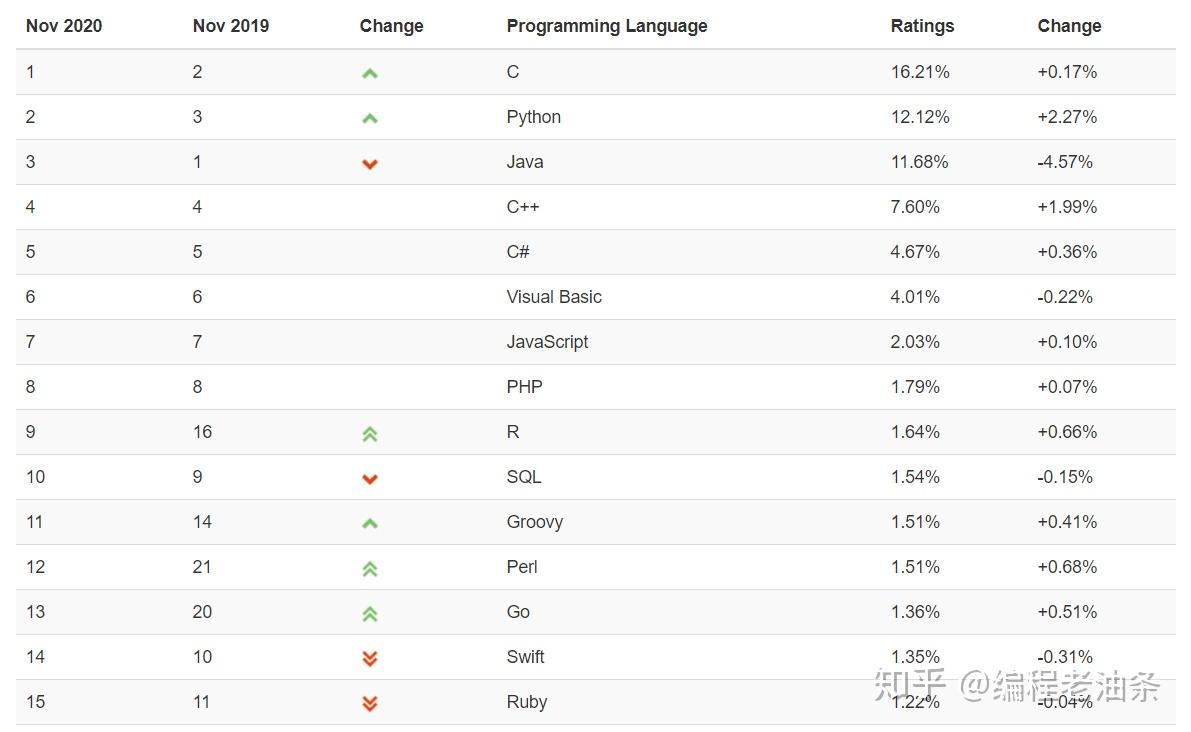Image resolution: width=1191 pixels, height=732 pixels.
Task: Click the double red down arrow beside Swift
Action: [x=369, y=658]
